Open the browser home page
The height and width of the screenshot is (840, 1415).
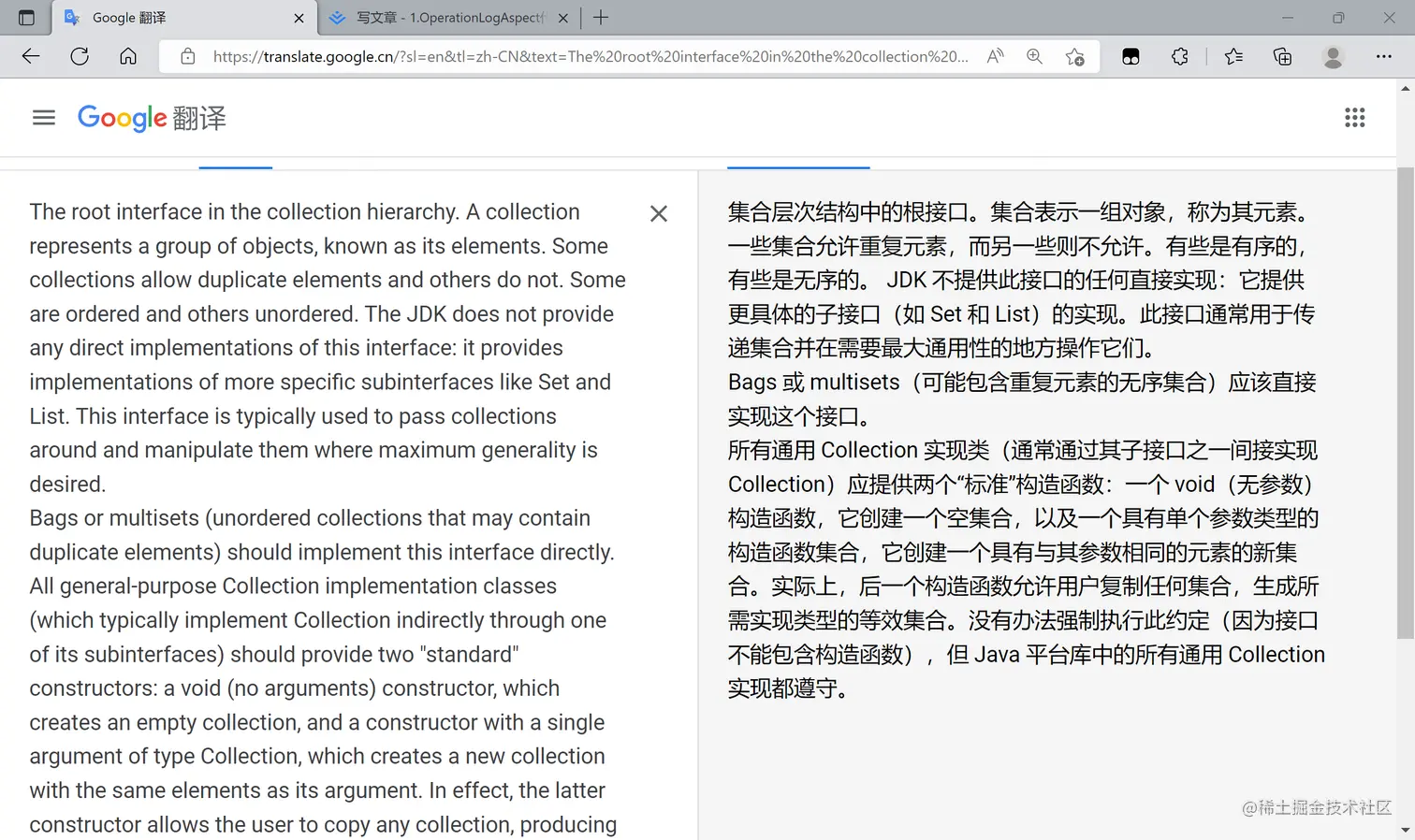click(128, 56)
